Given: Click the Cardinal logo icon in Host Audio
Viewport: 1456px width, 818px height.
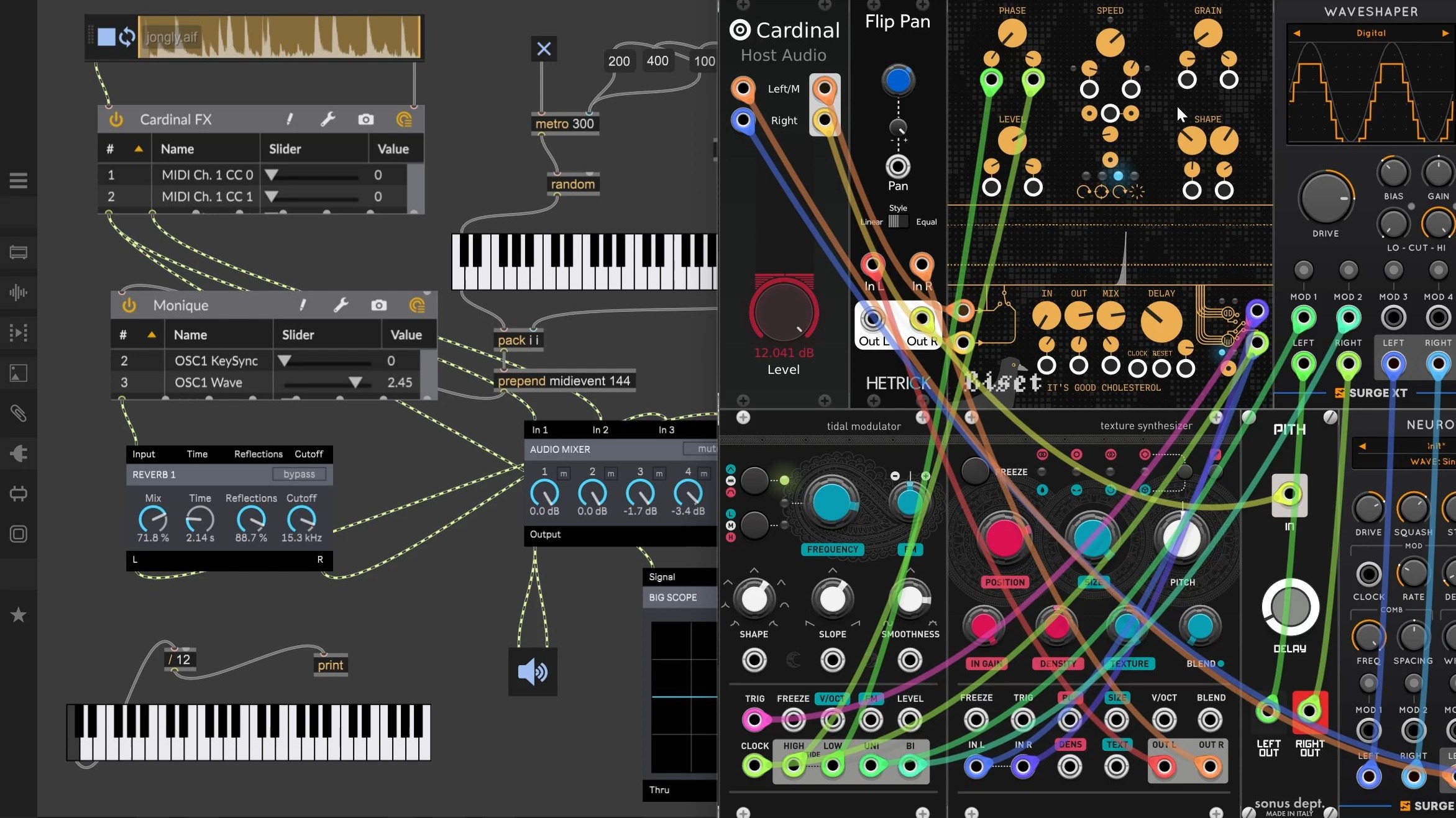Looking at the screenshot, I should (x=740, y=30).
